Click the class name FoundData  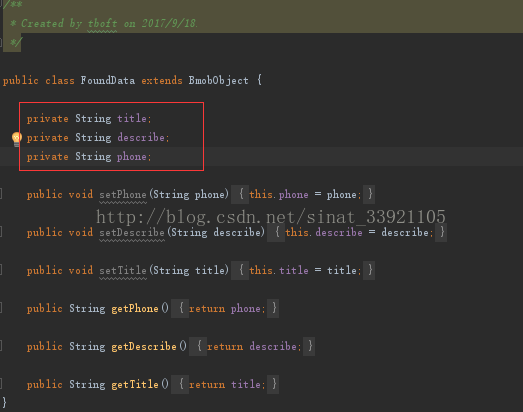(107, 81)
